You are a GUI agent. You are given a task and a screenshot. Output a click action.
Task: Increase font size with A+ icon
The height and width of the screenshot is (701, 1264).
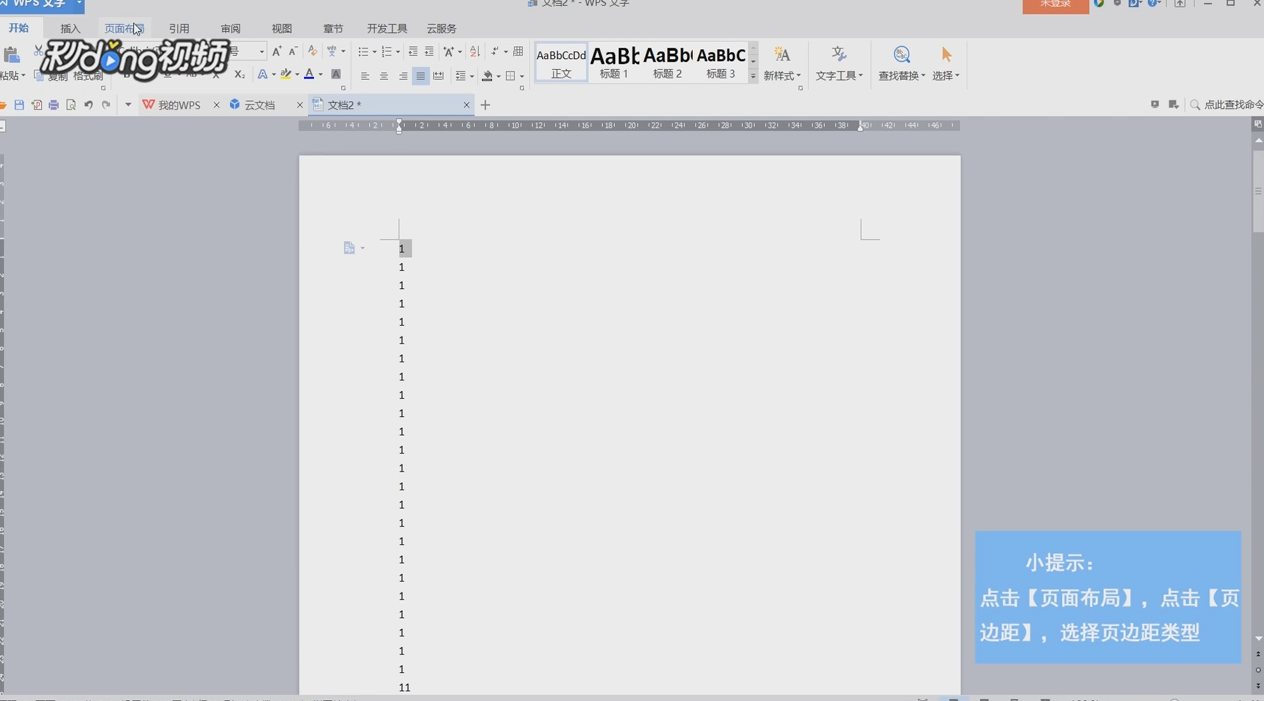pos(277,51)
